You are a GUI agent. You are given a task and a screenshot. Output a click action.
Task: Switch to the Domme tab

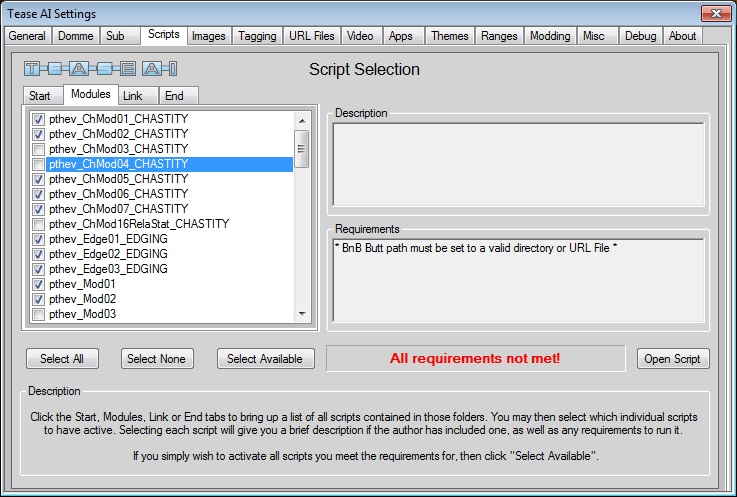tap(75, 36)
